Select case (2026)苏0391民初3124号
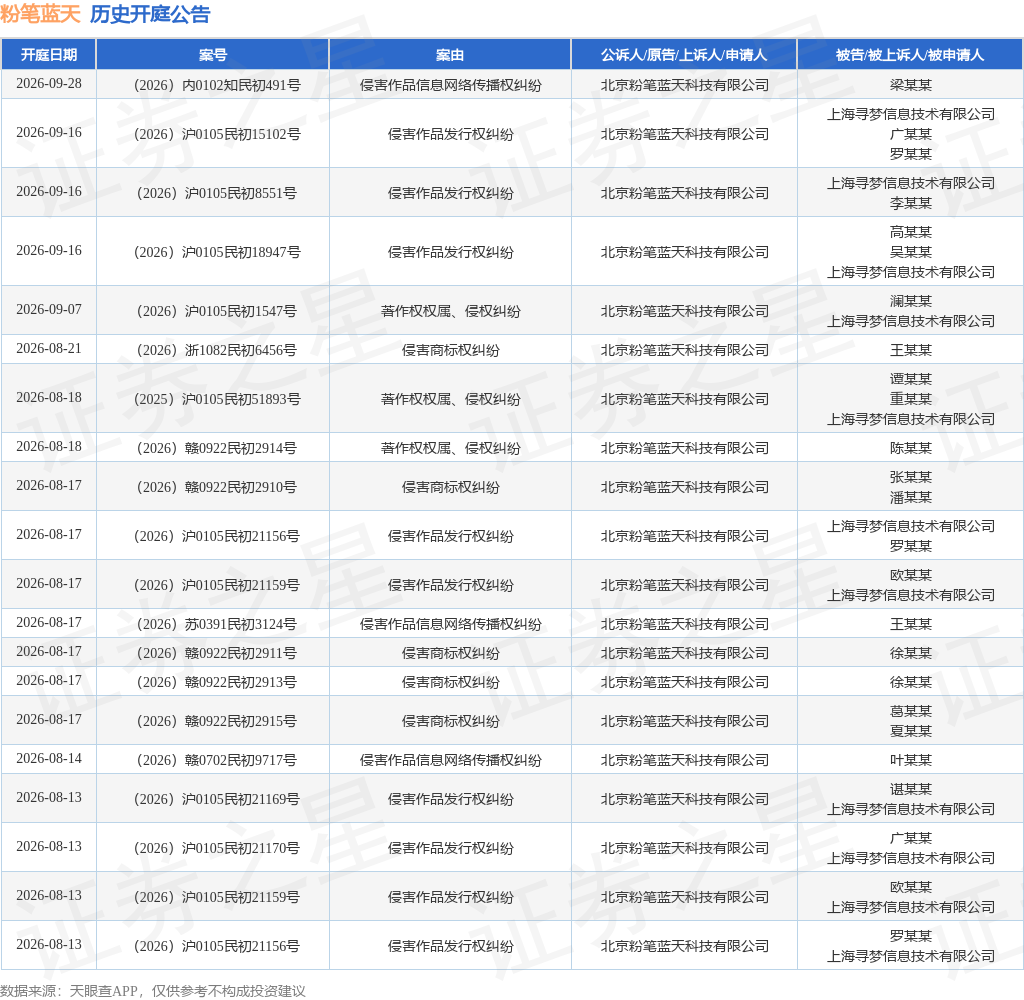 [x=217, y=624]
